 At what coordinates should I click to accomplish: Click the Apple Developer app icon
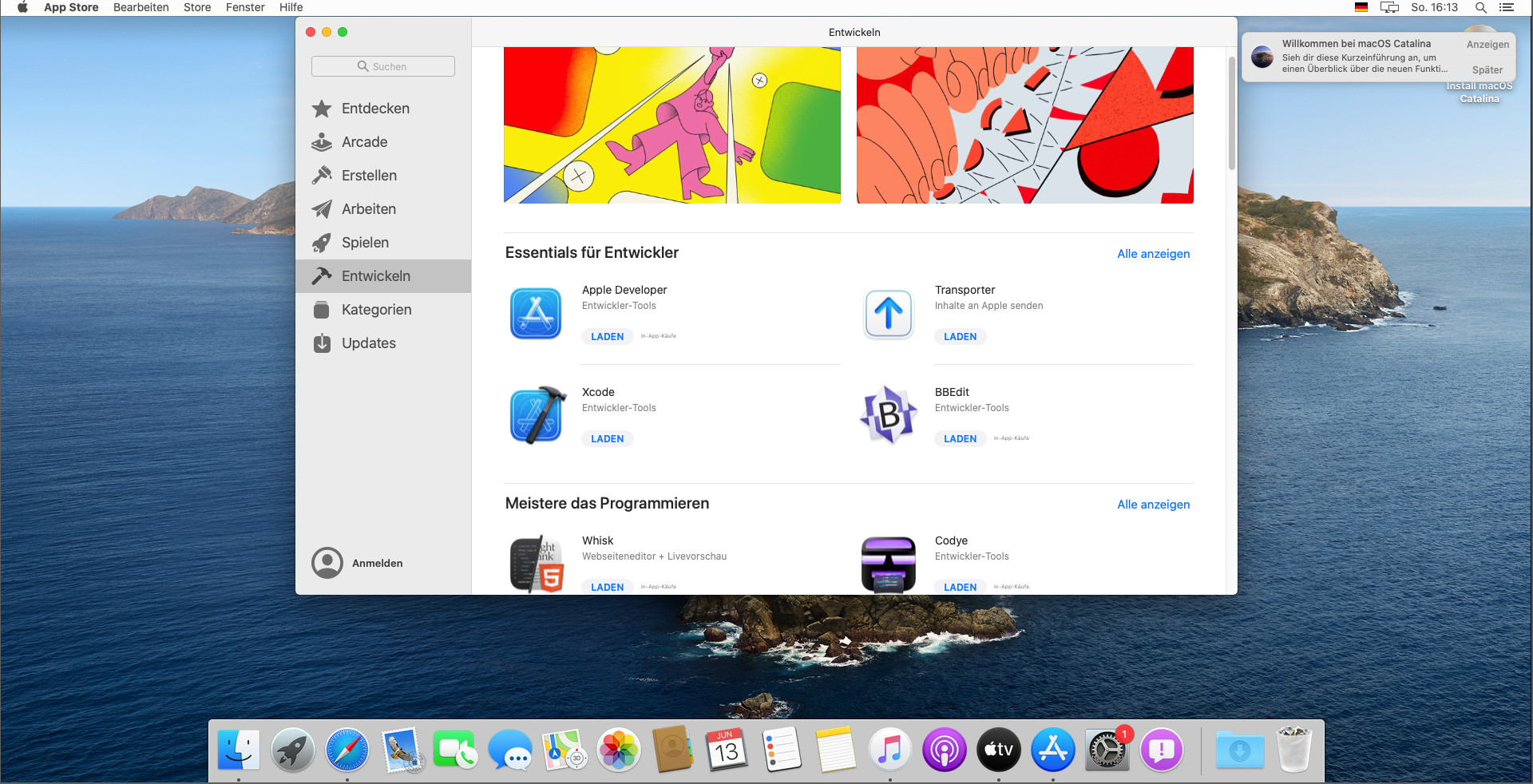(537, 313)
